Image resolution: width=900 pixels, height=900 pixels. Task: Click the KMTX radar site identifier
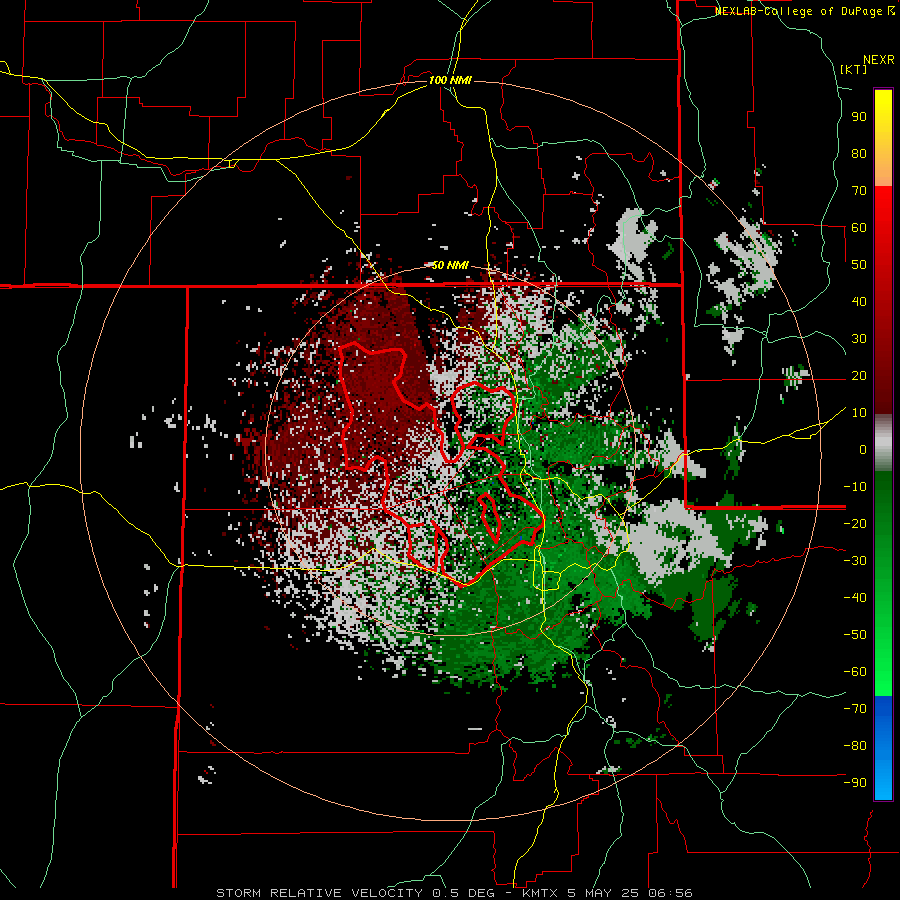(541, 893)
